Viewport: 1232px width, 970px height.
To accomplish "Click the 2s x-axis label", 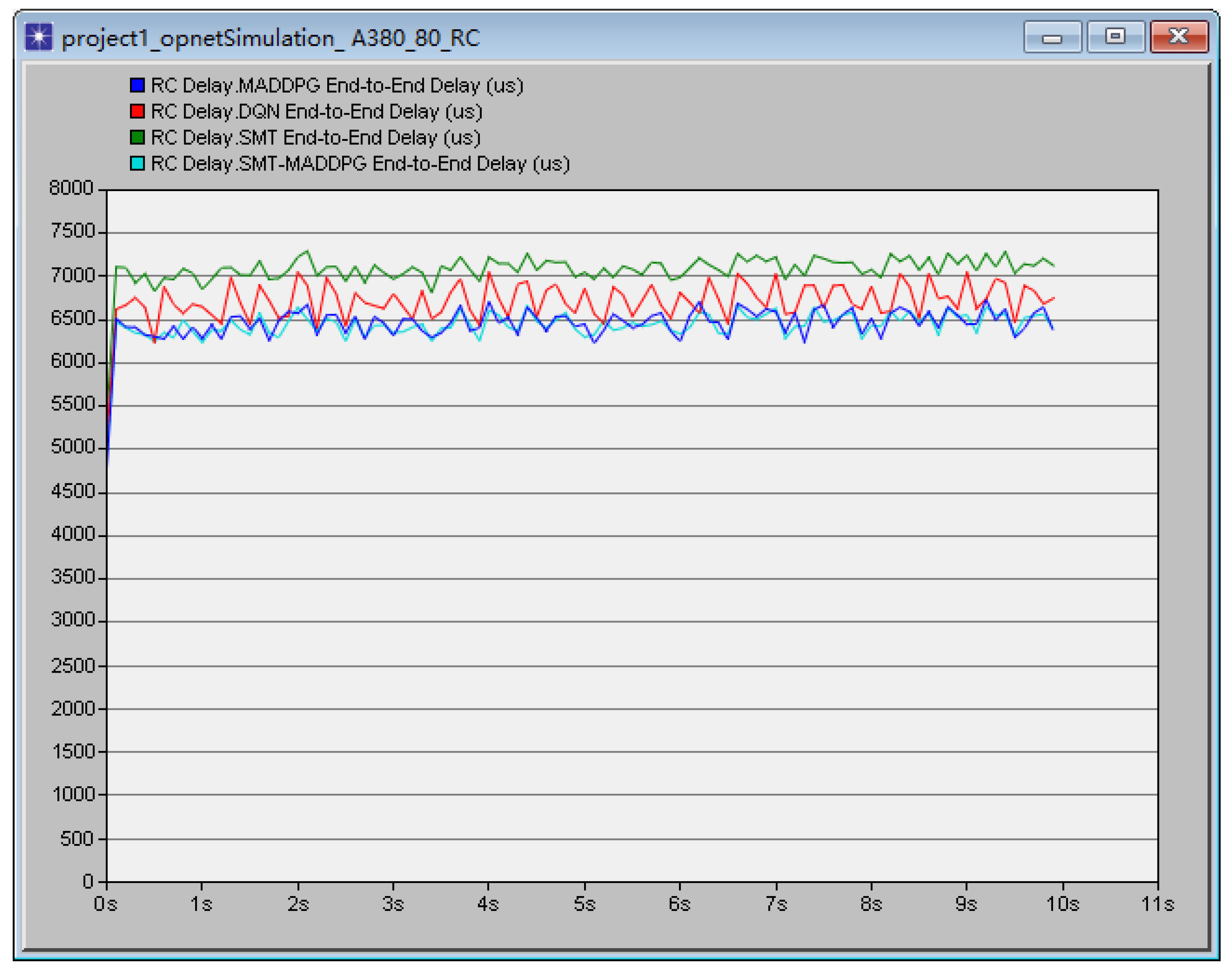I will pos(298,904).
